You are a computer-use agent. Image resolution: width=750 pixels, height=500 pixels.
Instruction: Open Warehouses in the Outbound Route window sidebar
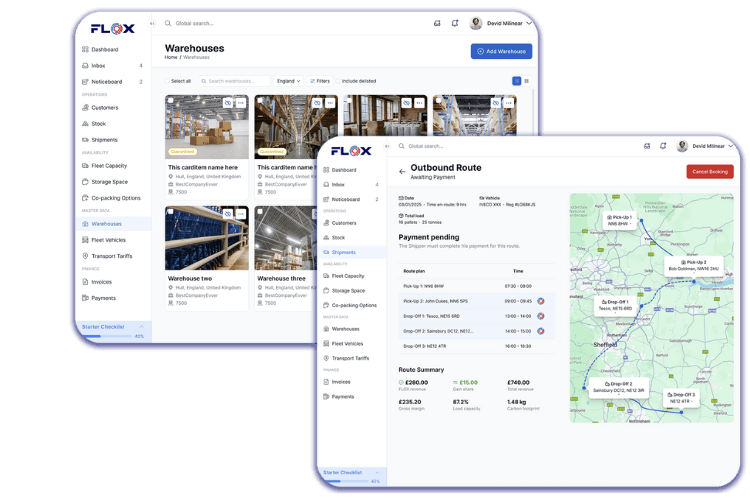[x=342, y=329]
